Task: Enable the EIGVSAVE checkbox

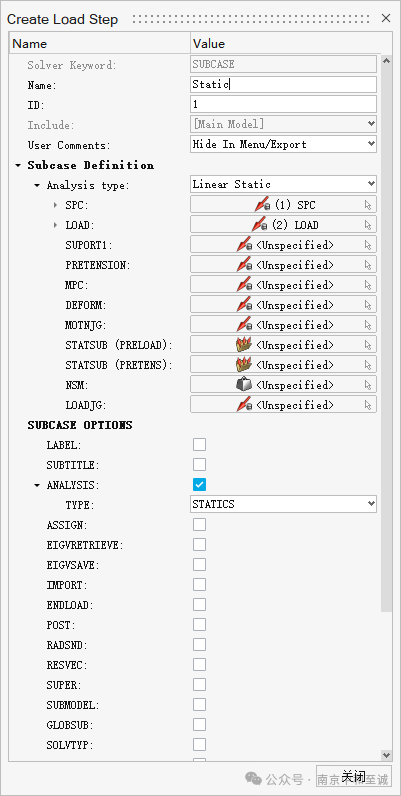Action: point(199,565)
